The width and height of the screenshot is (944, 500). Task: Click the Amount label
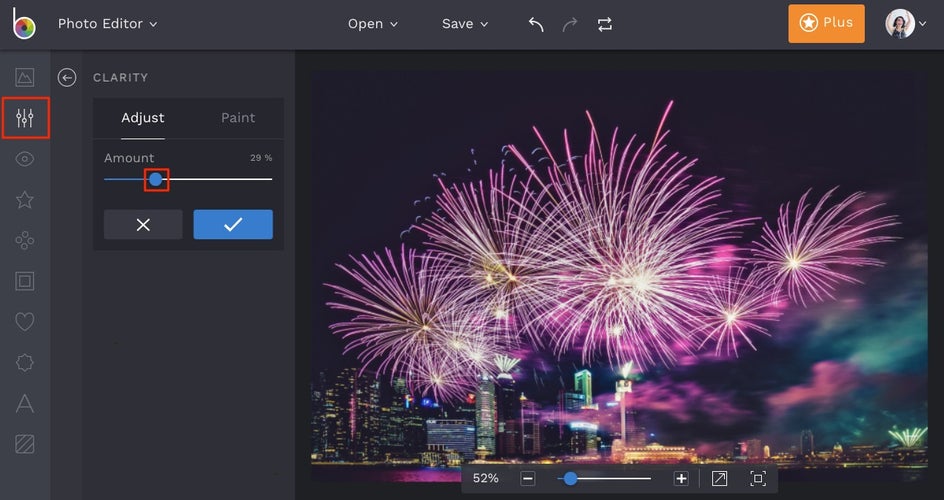tap(129, 158)
